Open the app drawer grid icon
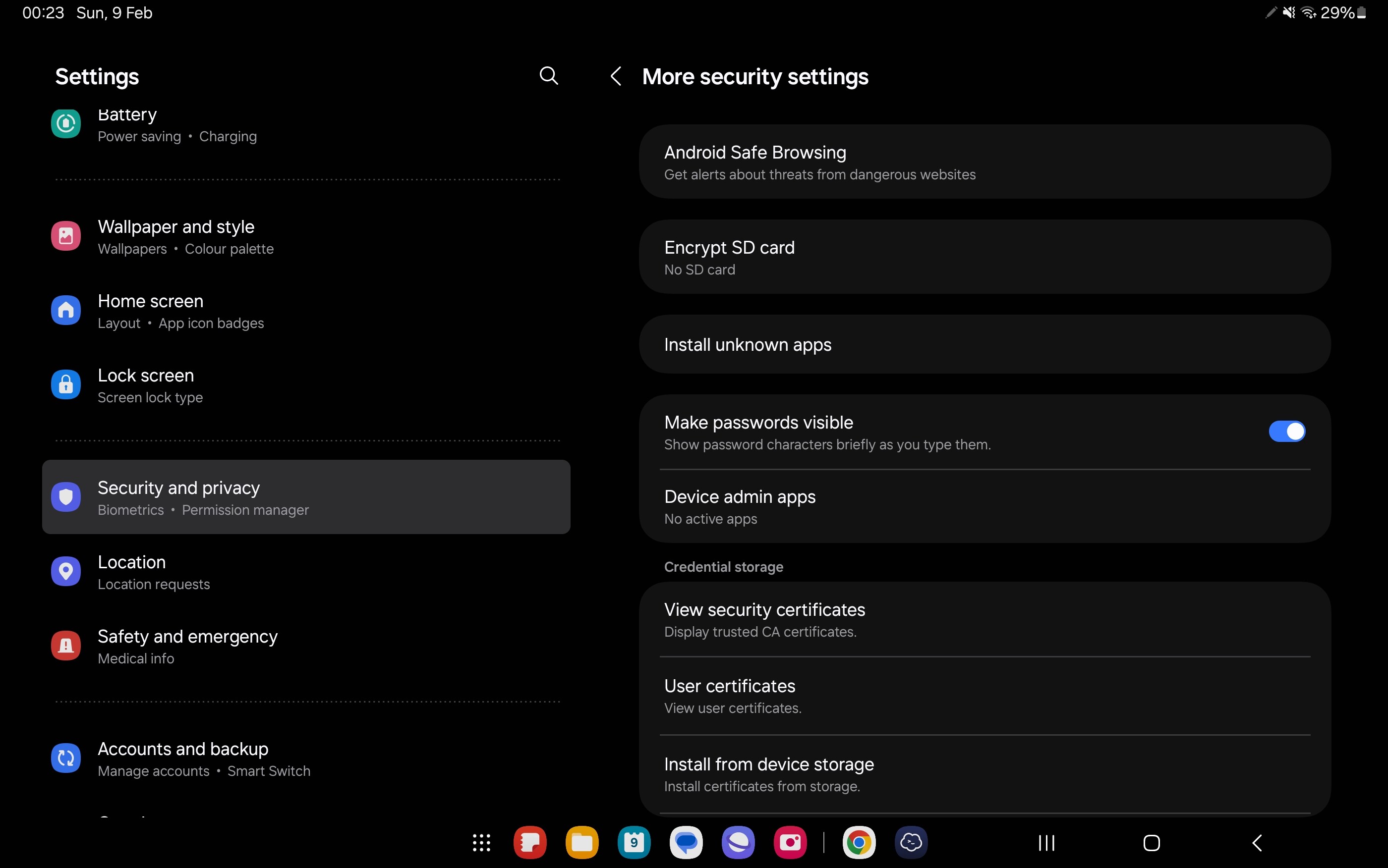1388x868 pixels. pos(481,843)
